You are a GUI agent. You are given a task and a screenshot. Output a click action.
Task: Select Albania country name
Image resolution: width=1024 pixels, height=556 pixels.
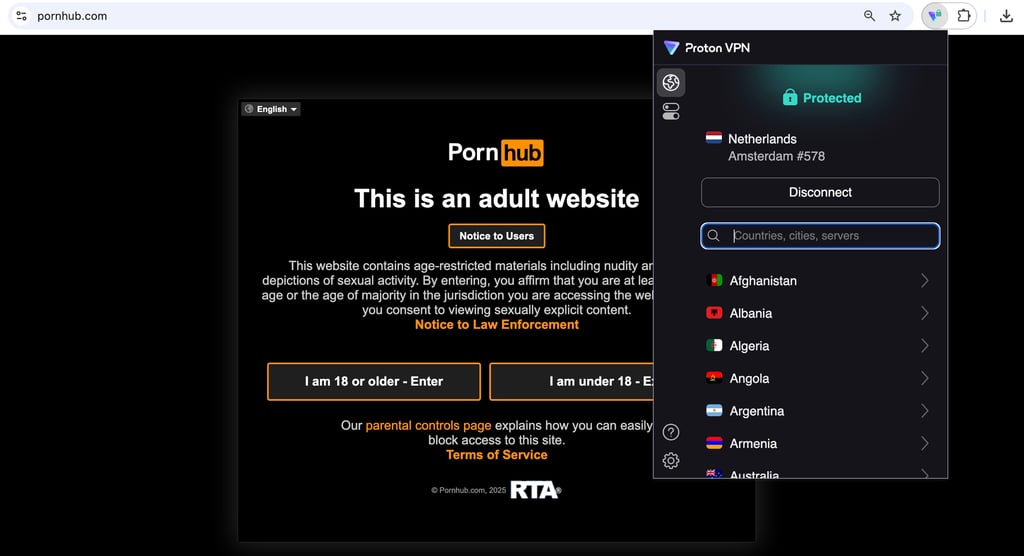(x=750, y=314)
